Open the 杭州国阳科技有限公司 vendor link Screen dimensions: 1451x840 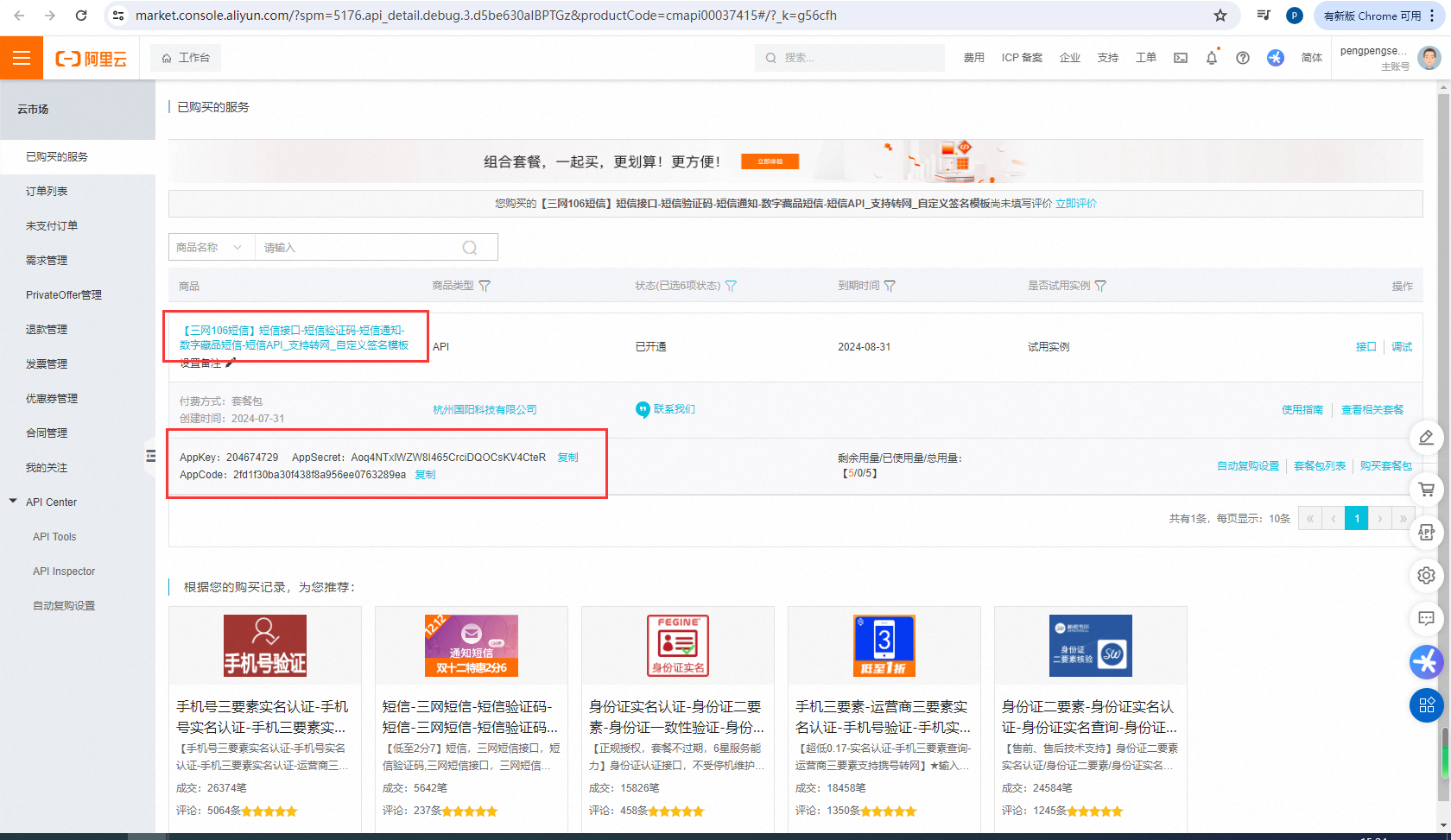485,410
